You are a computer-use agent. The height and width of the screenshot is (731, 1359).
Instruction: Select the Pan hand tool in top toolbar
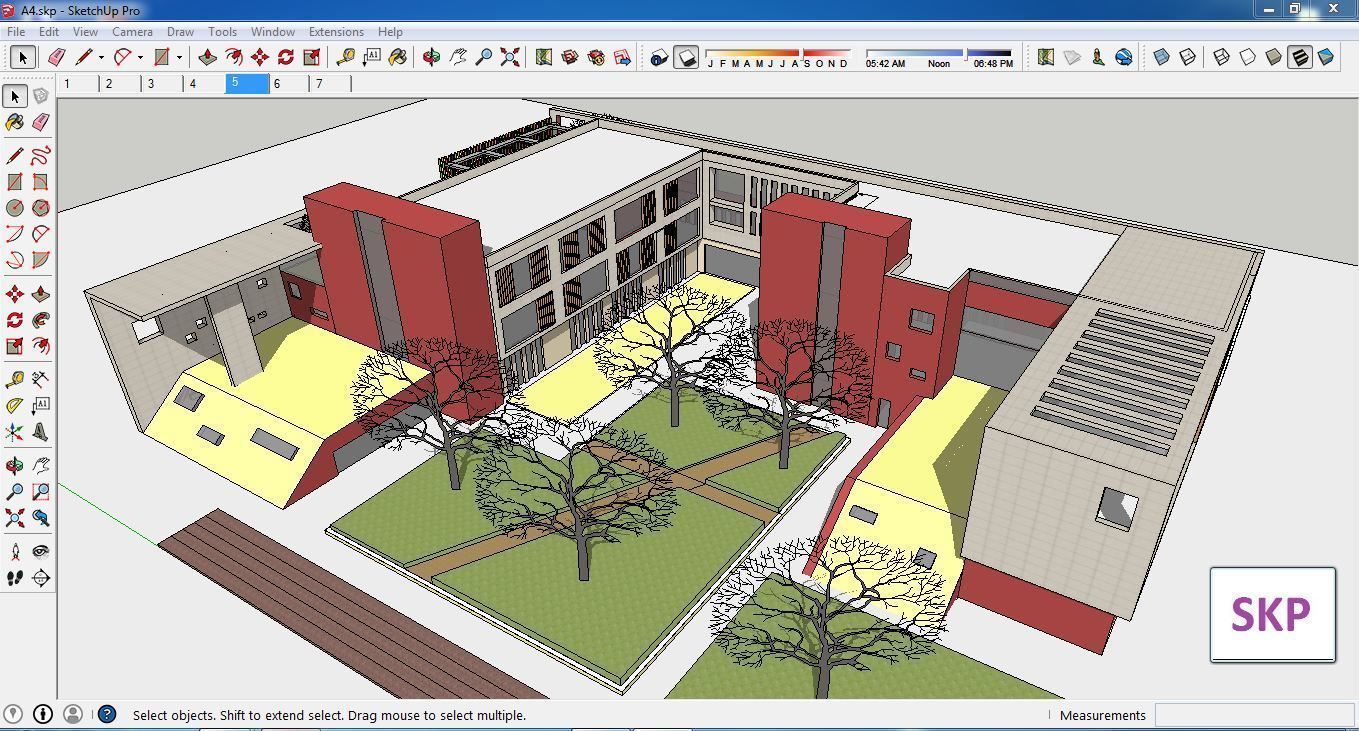point(457,57)
